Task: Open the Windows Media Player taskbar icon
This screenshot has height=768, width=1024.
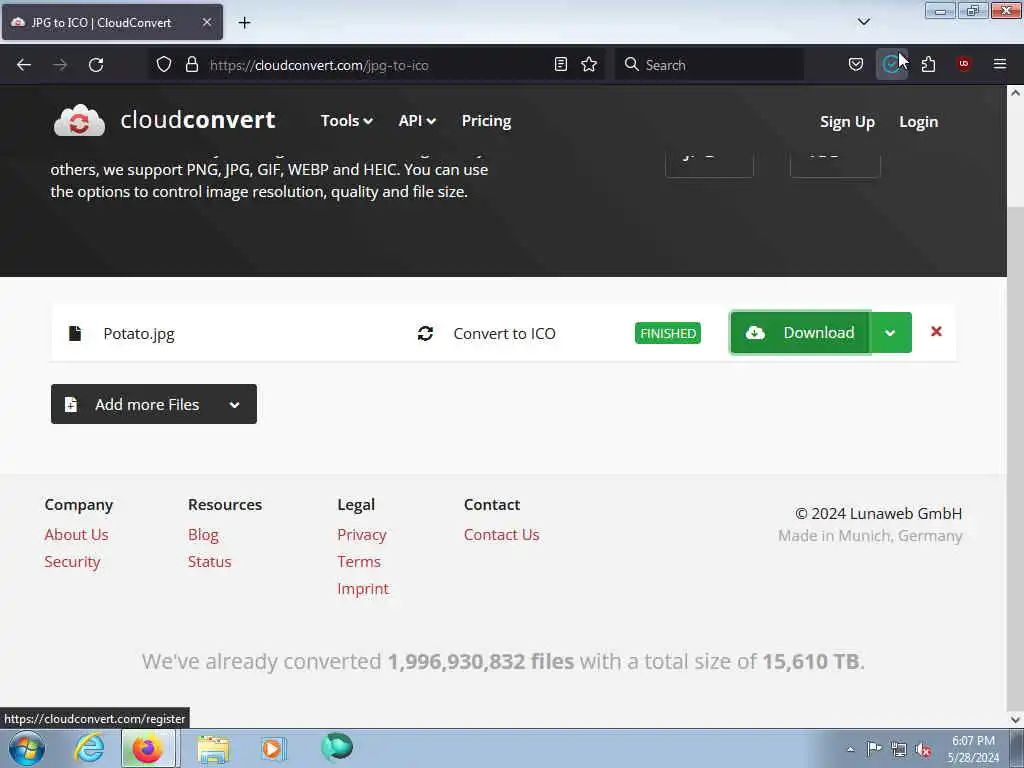Action: point(273,748)
